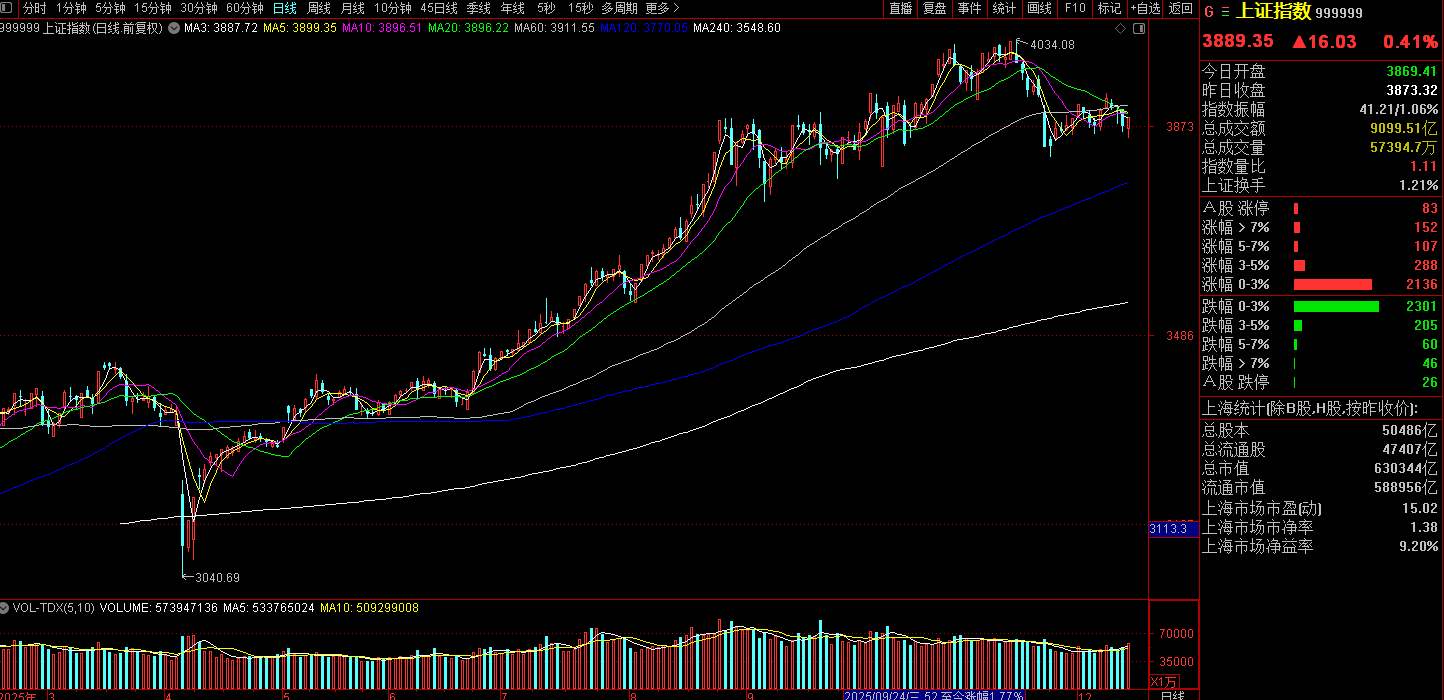Select the 5分钟 period

(x=110, y=8)
